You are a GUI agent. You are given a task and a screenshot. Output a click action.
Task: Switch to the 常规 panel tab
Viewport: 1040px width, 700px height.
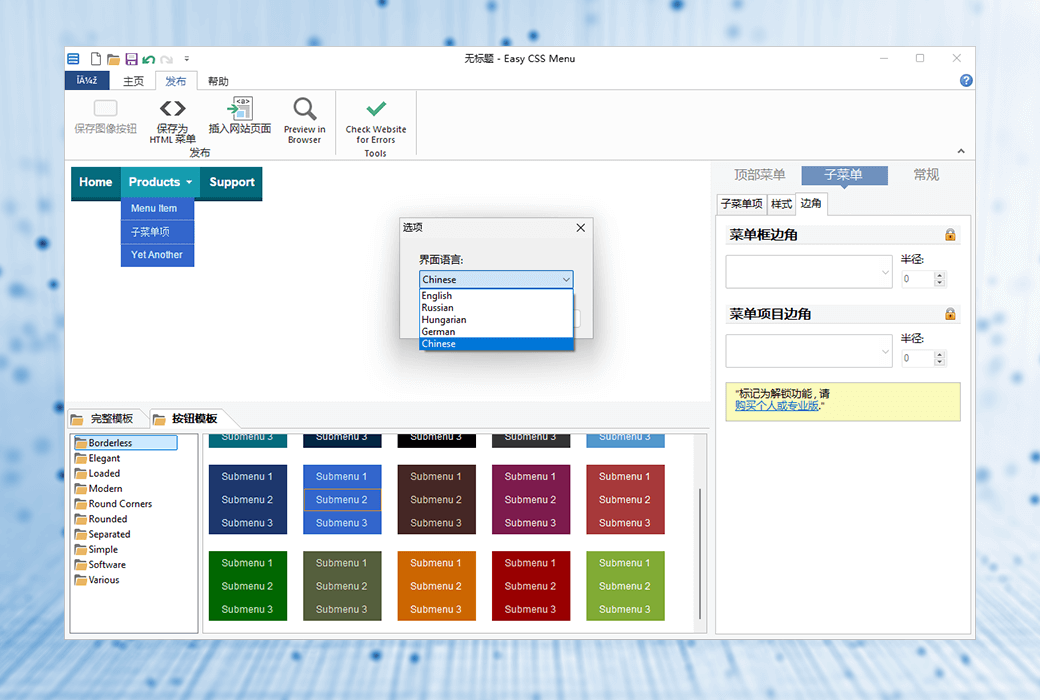pos(926,175)
